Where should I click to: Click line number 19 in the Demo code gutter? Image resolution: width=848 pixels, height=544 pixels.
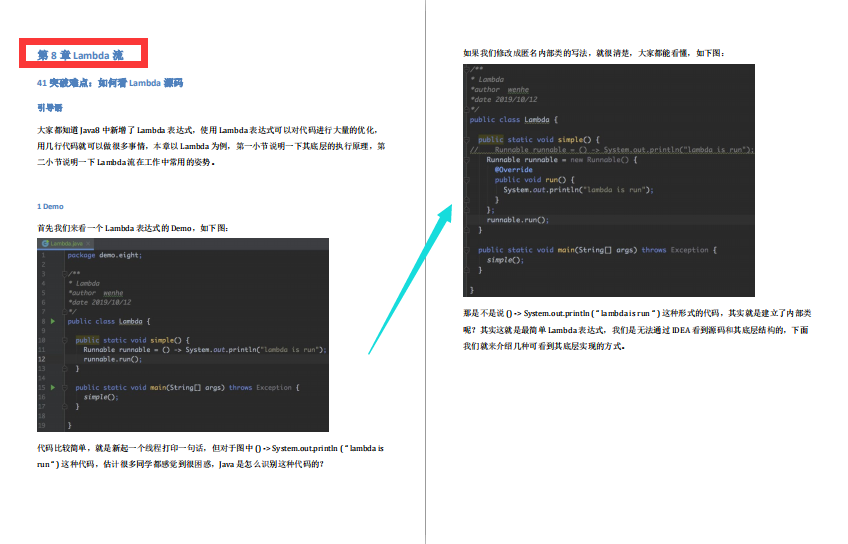(x=42, y=426)
